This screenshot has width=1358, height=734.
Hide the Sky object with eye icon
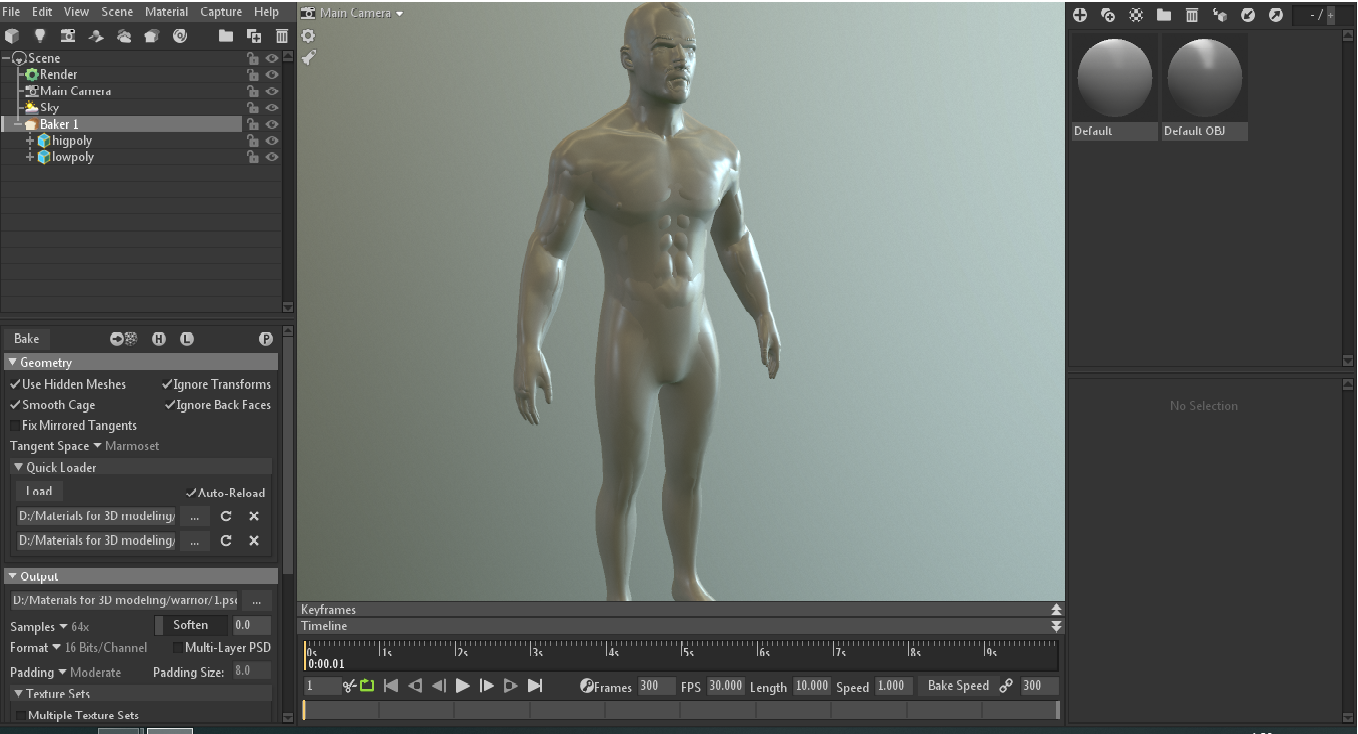[271, 108]
